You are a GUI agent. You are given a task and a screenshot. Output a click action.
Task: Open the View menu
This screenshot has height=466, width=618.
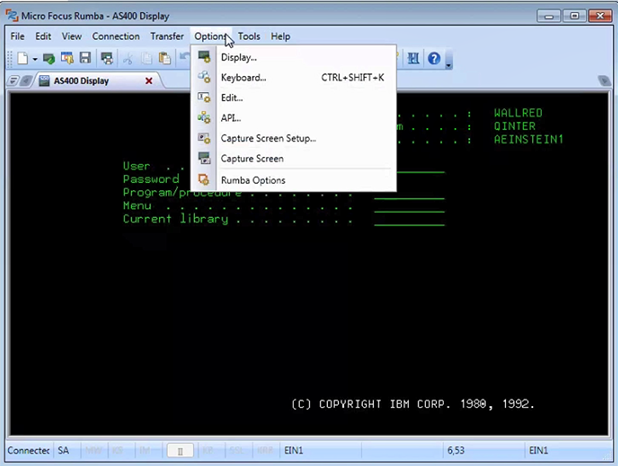(71, 36)
